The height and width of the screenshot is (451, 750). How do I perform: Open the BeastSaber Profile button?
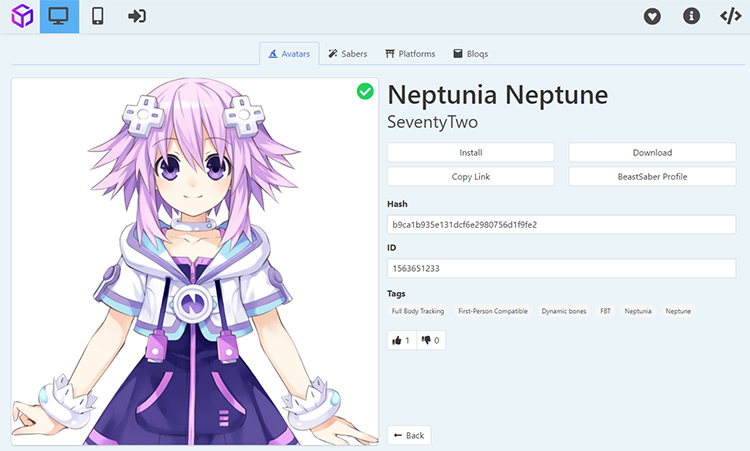[x=652, y=176]
